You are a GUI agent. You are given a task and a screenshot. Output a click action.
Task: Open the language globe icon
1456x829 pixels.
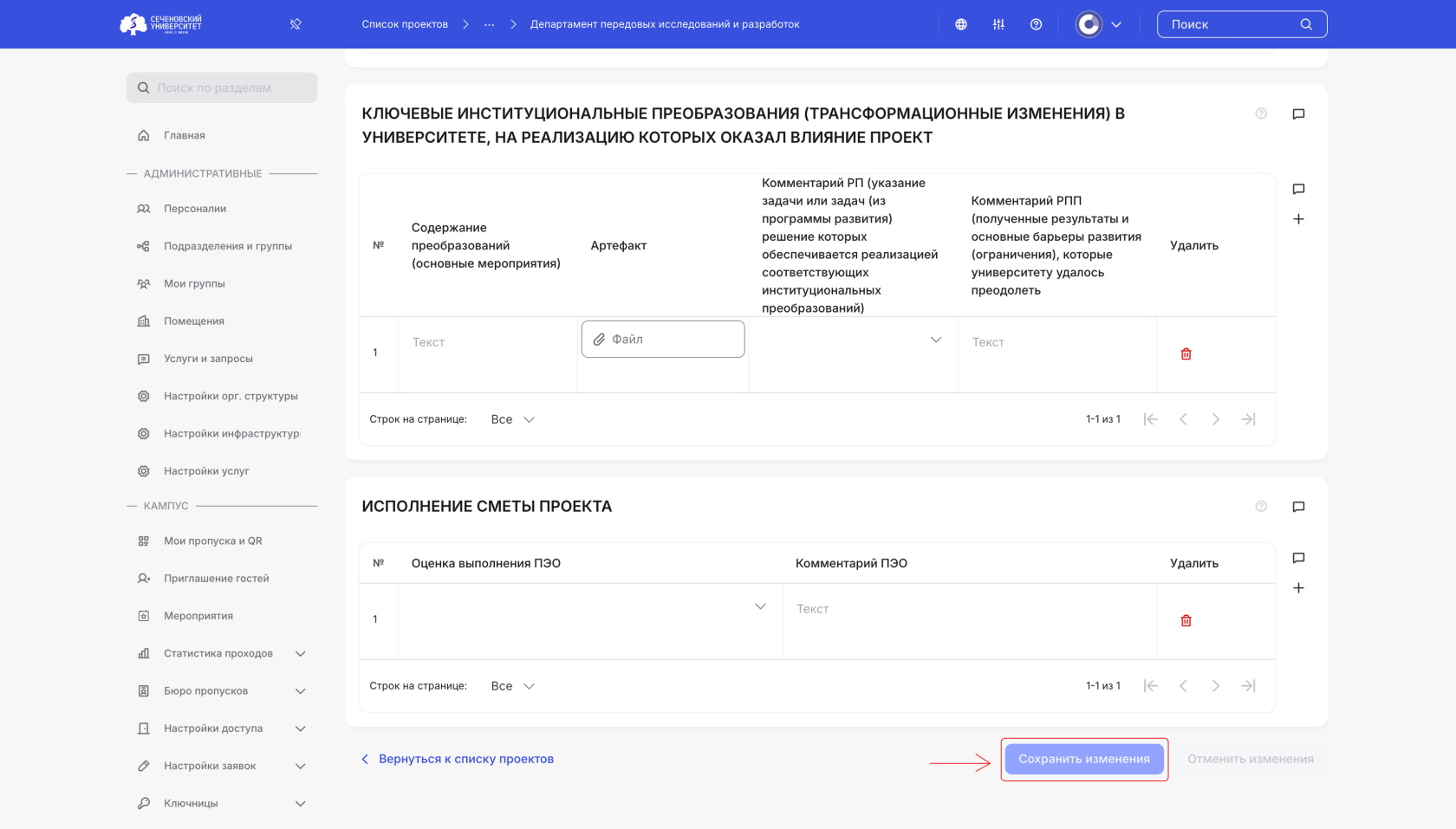point(961,24)
